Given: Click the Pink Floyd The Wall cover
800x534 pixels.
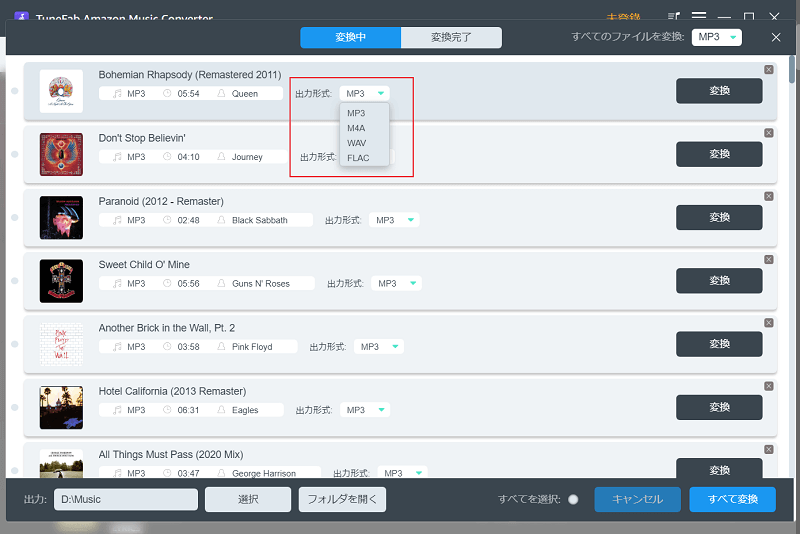Looking at the screenshot, I should [x=61, y=344].
